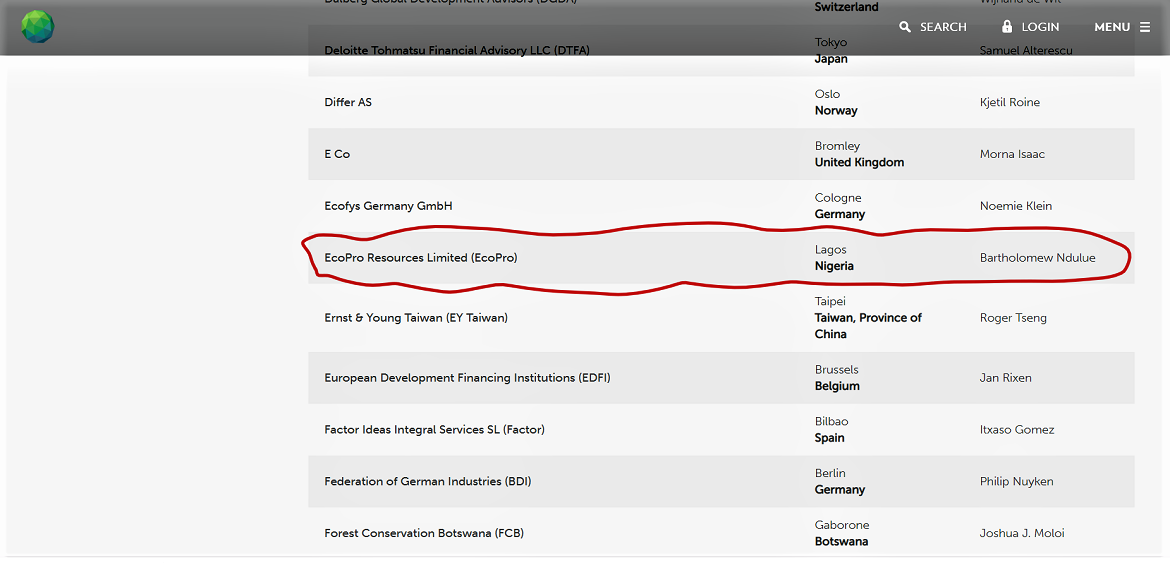Click the Oslo city text

[828, 94]
